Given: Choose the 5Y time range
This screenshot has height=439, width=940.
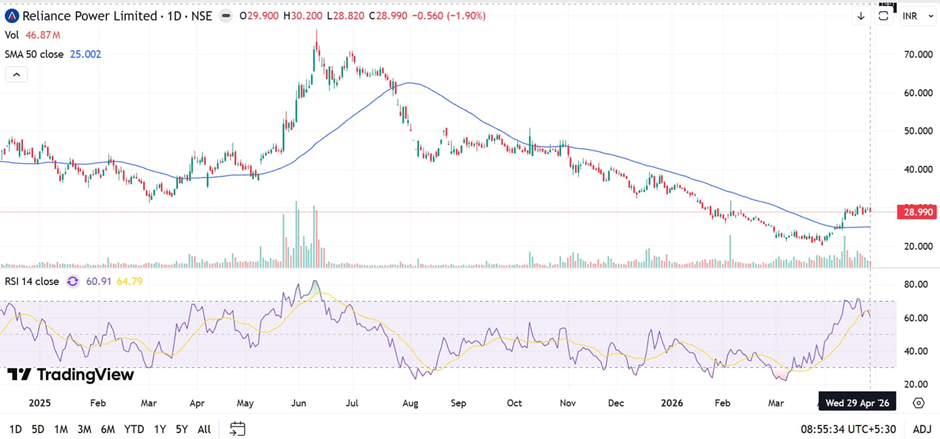Looking at the screenshot, I should pos(181,429).
